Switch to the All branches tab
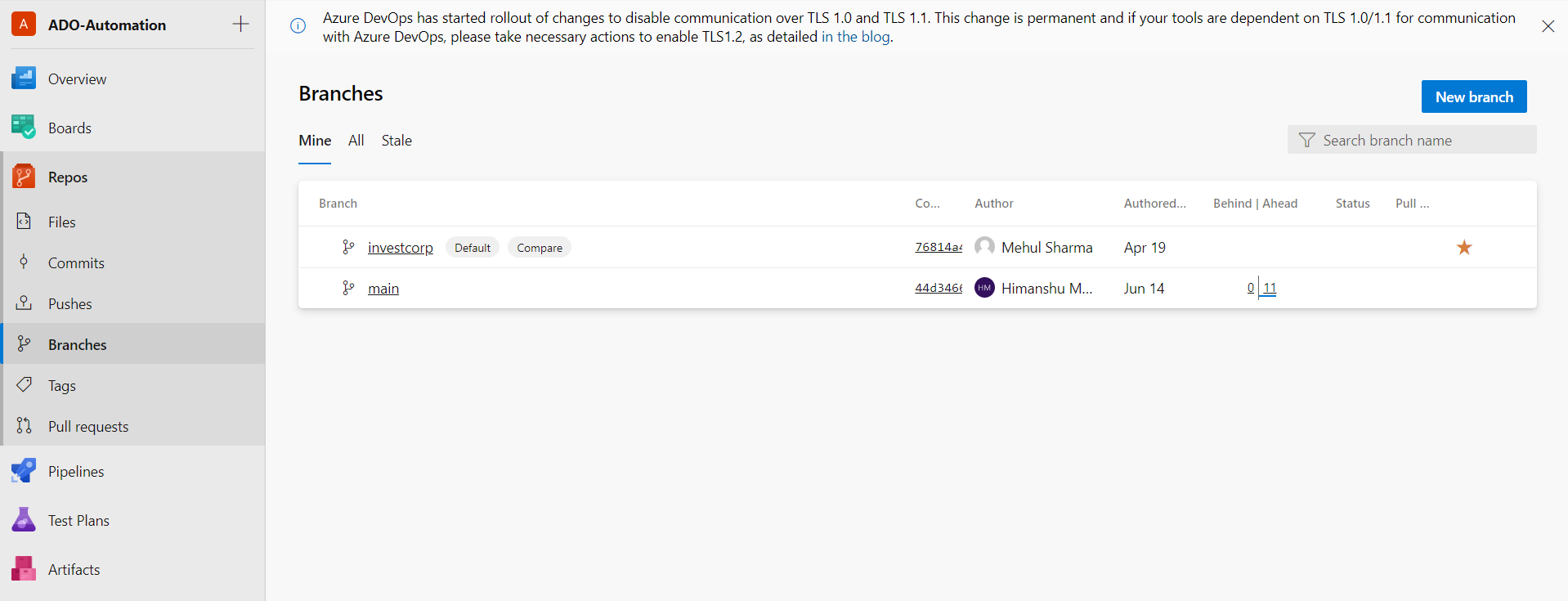The width and height of the screenshot is (1568, 601). 356,141
